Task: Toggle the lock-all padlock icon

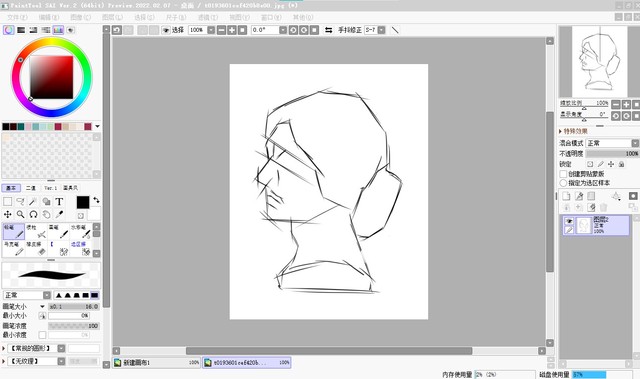Action: (x=621, y=164)
